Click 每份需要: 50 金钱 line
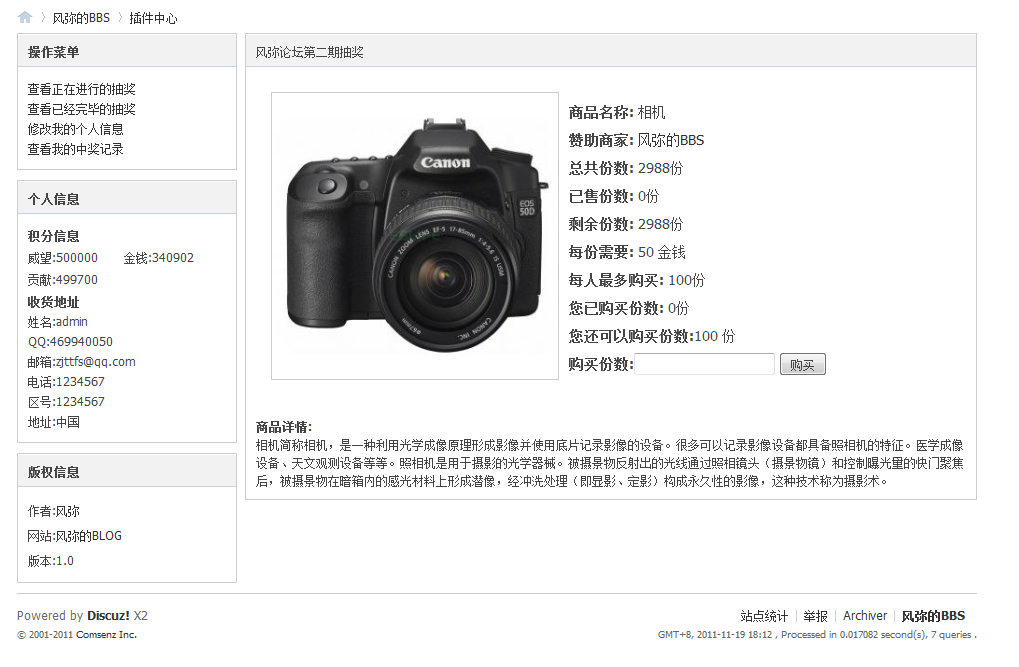Screen dimensions: 1019x667 627,252
